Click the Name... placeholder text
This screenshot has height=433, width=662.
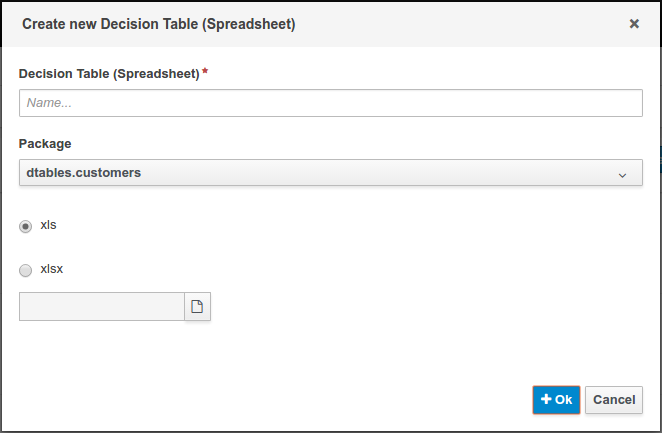[49, 103]
